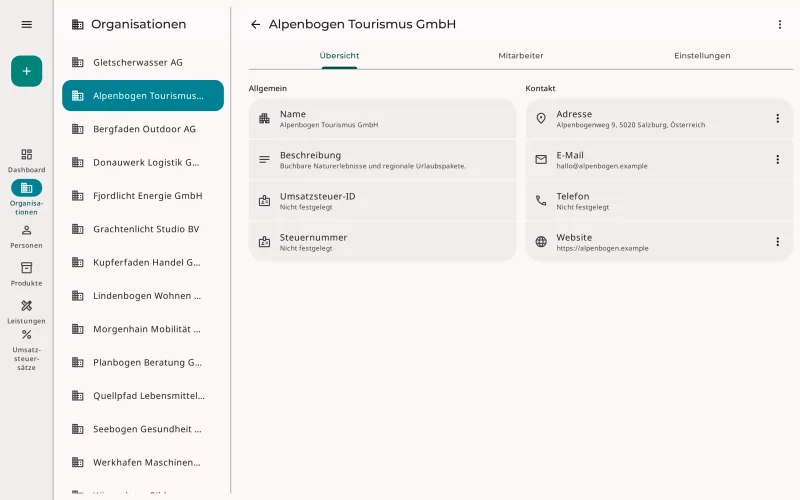Screen dimensions: 800x500
Task: Select Bergfaden Outdoor AG
Action: point(143,129)
